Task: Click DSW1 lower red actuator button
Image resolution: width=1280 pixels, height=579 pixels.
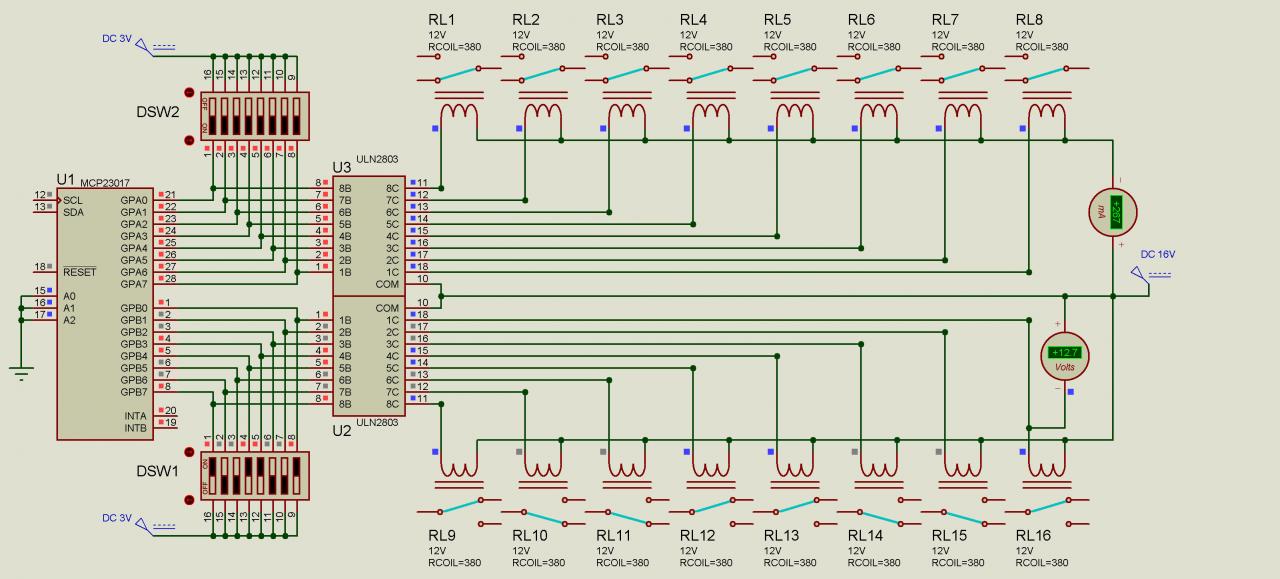Action: [x=188, y=500]
